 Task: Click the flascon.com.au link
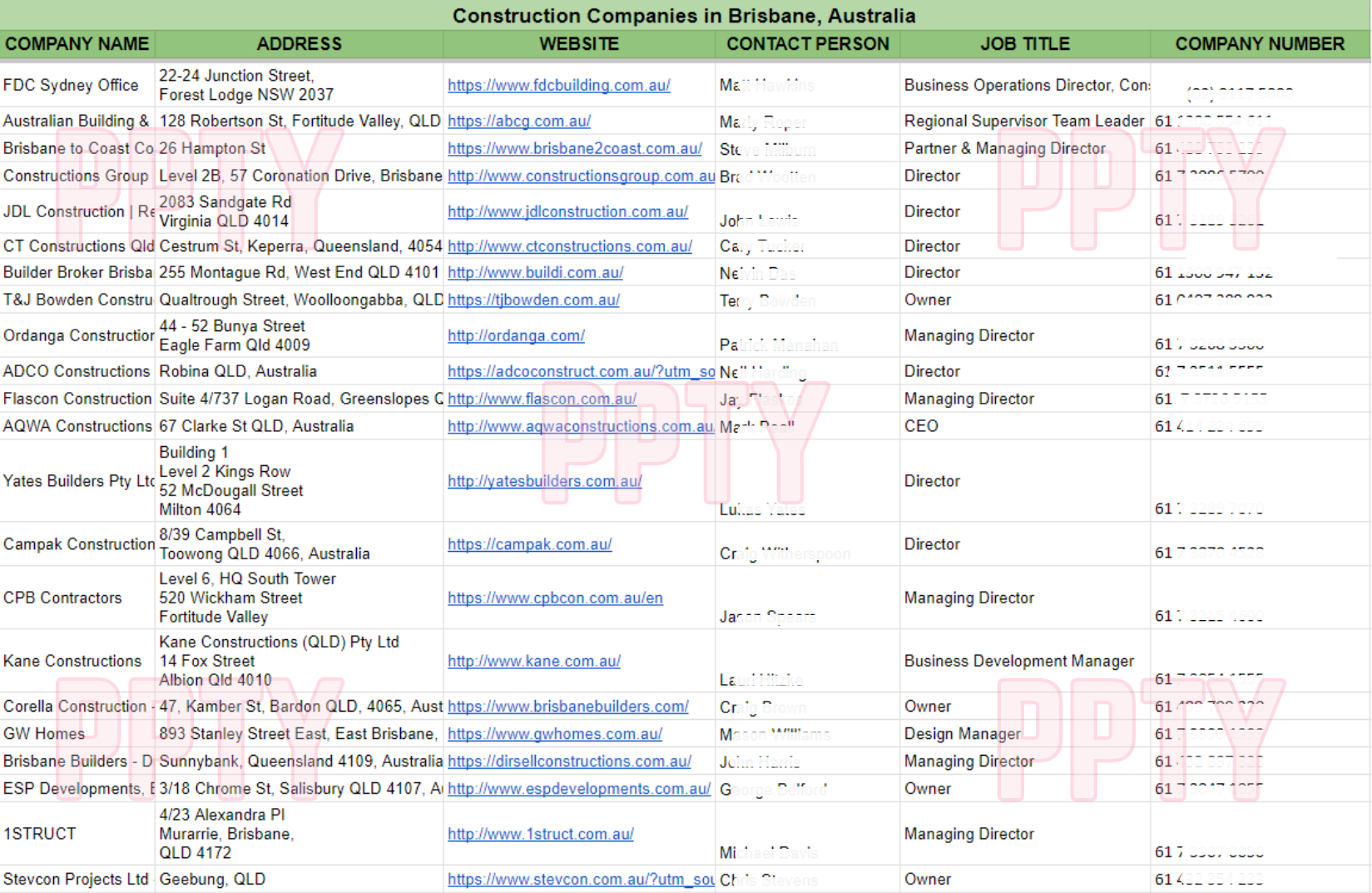pyautogui.click(x=542, y=399)
